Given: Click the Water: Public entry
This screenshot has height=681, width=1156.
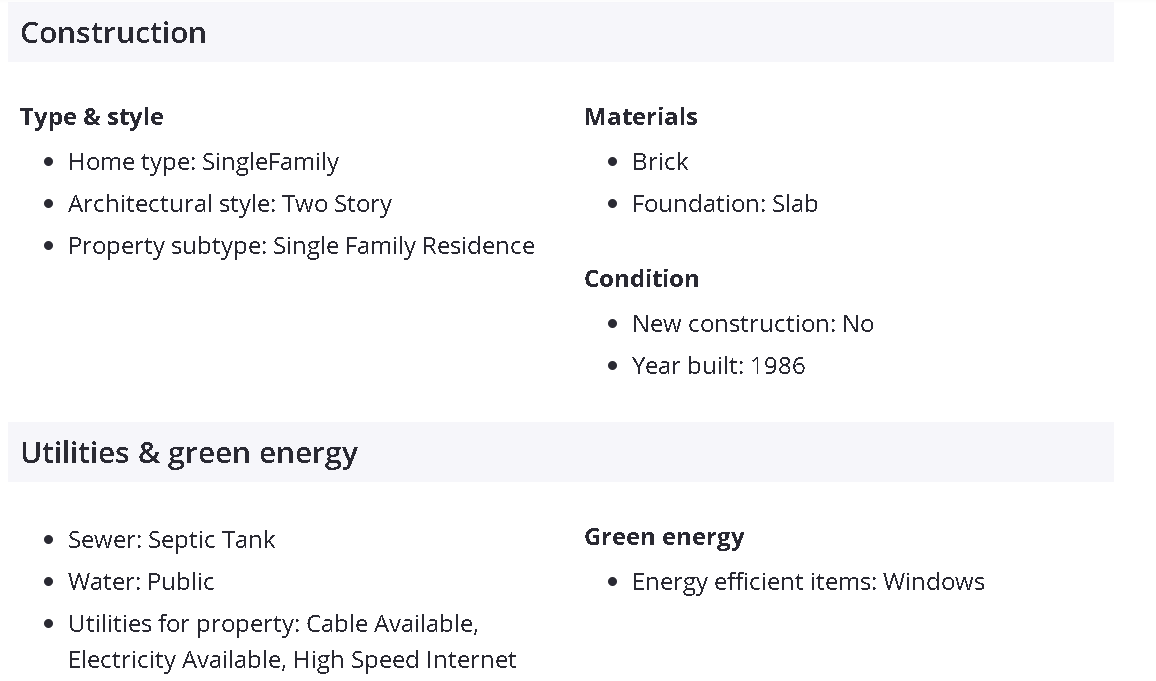Looking at the screenshot, I should pyautogui.click(x=141, y=582).
